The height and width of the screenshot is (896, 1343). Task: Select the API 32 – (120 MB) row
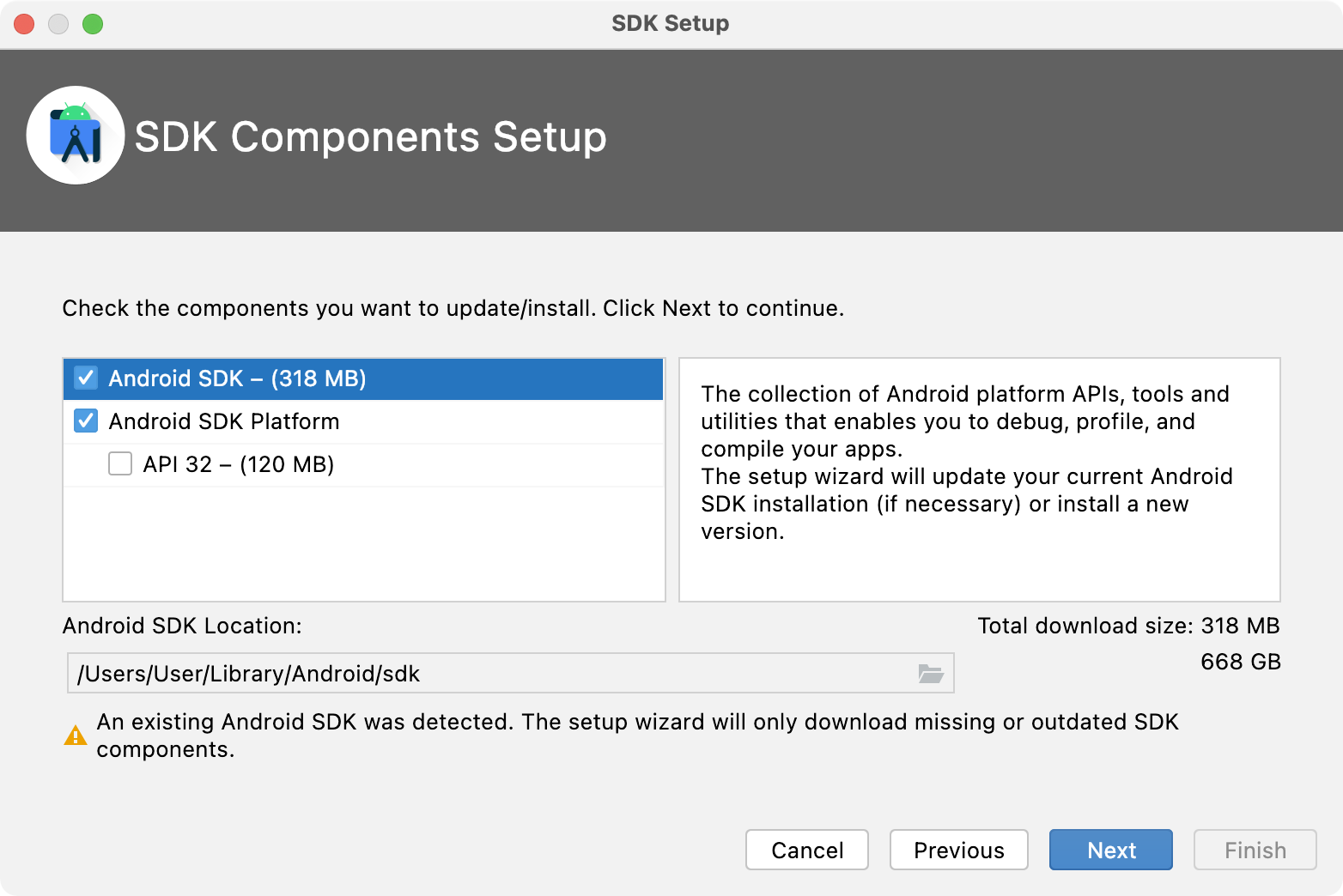(363, 464)
